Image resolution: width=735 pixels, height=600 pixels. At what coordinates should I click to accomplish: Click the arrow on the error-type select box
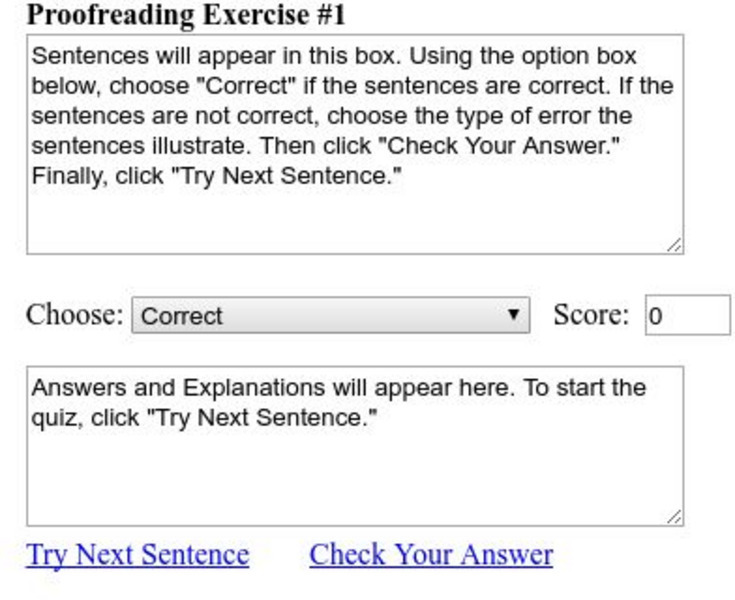click(x=513, y=315)
